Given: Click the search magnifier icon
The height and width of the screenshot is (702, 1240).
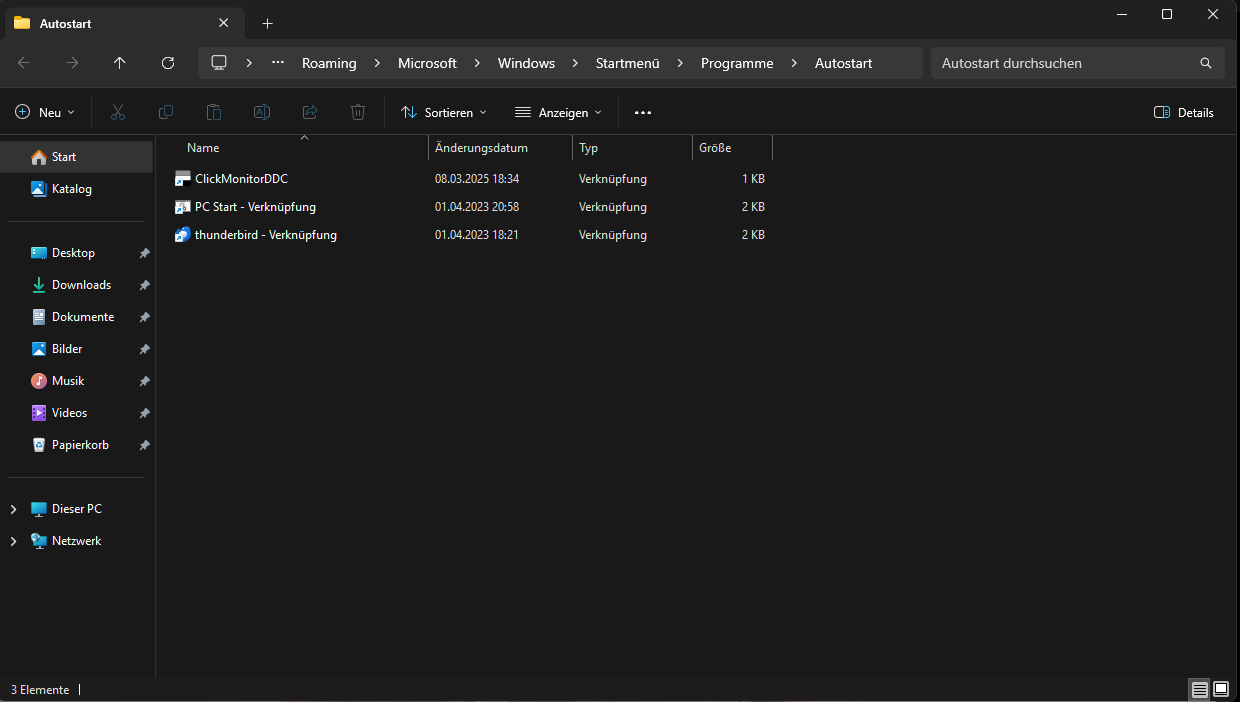Looking at the screenshot, I should pos(1206,63).
